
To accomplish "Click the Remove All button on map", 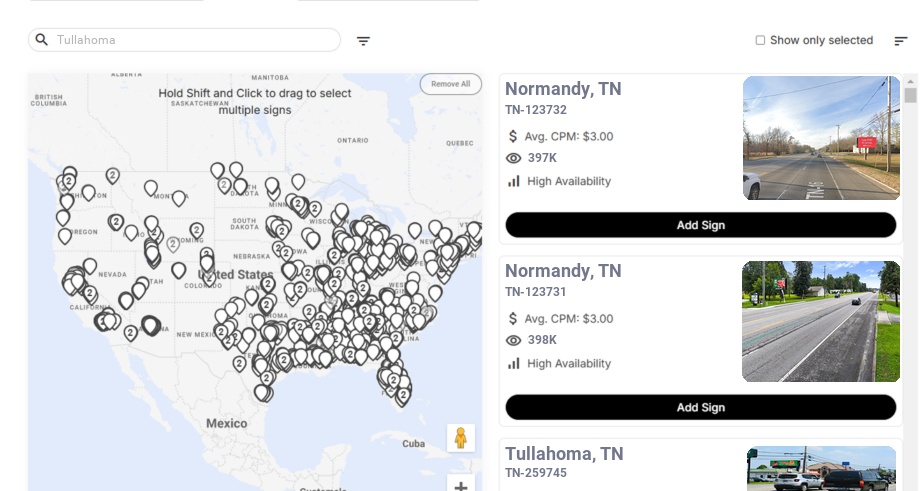I will tap(450, 84).
